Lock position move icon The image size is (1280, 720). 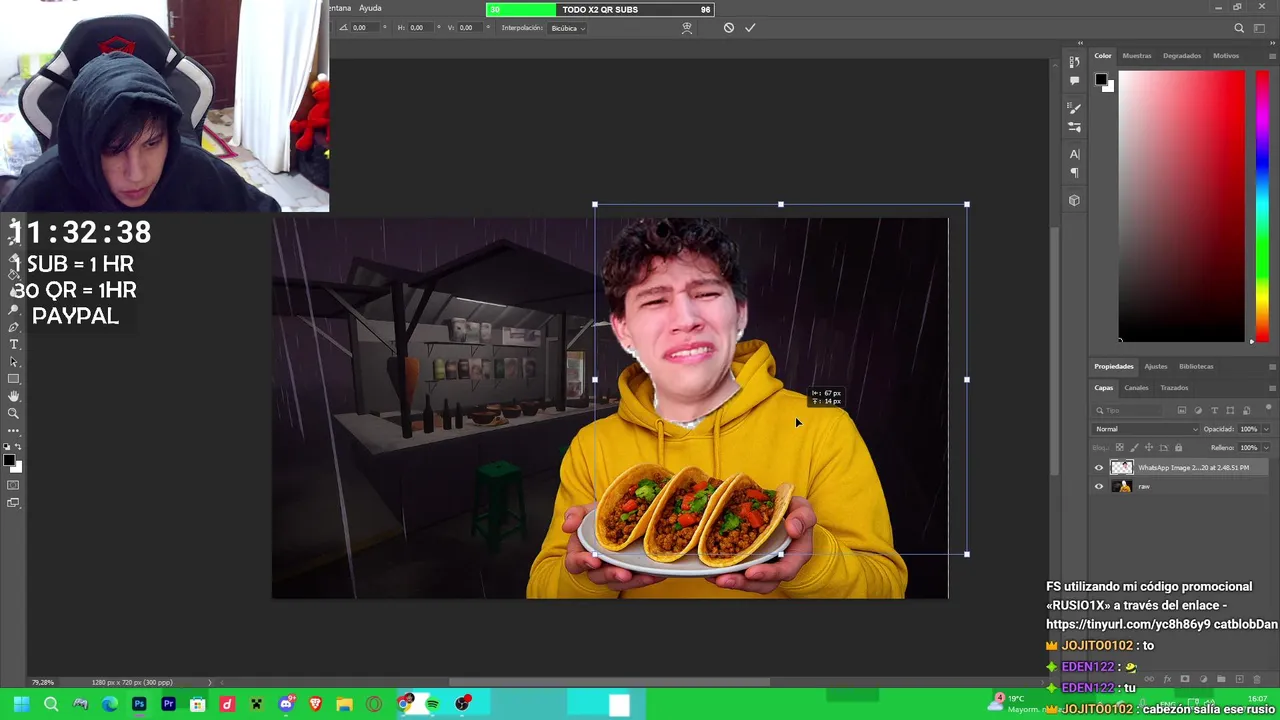pos(1149,447)
